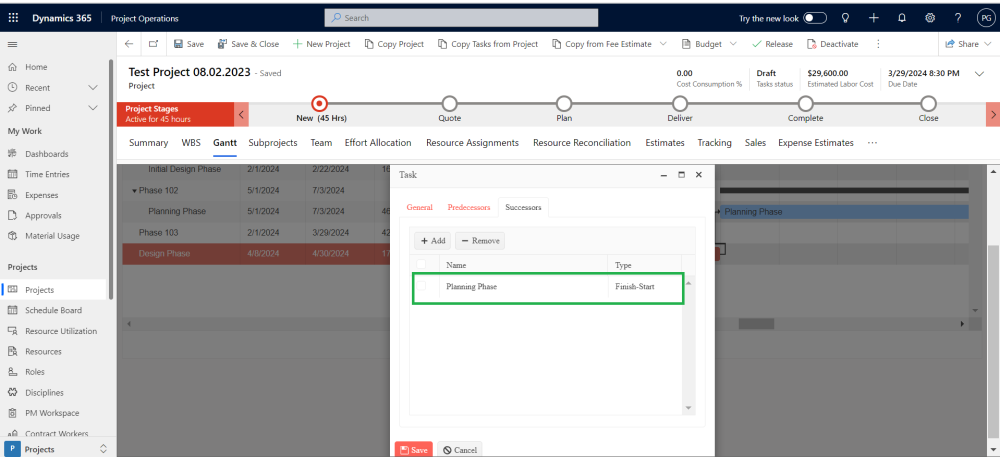Switch to General tab in Task dialog
Viewport: 1000px width, 457px height.
tap(419, 207)
